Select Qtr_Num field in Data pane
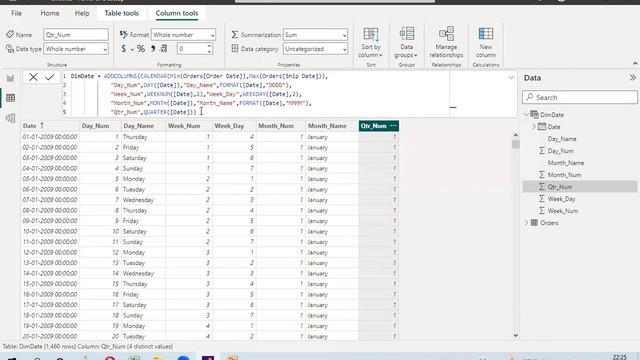The width and height of the screenshot is (640, 360). click(x=580, y=187)
